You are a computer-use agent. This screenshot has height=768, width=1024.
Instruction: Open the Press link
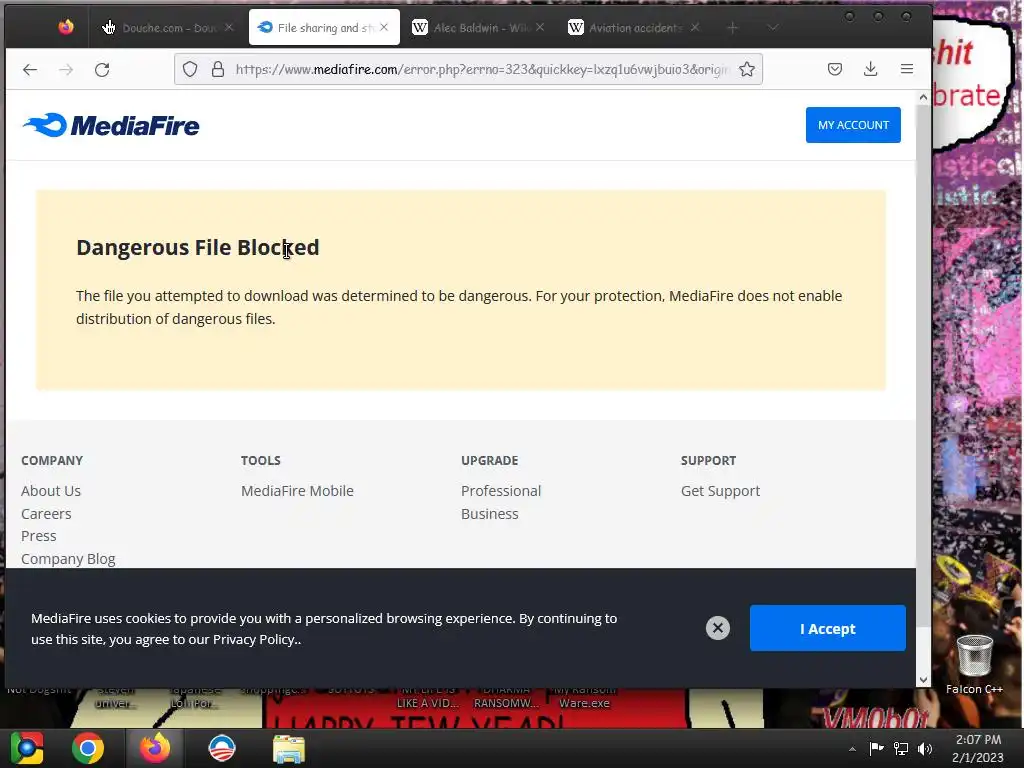pos(39,536)
